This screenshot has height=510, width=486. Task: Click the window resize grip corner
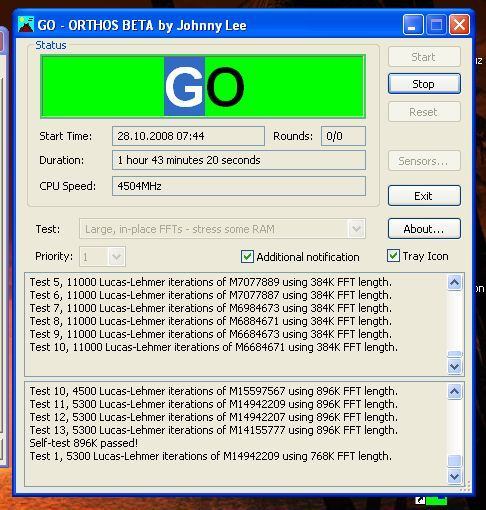(x=465, y=486)
